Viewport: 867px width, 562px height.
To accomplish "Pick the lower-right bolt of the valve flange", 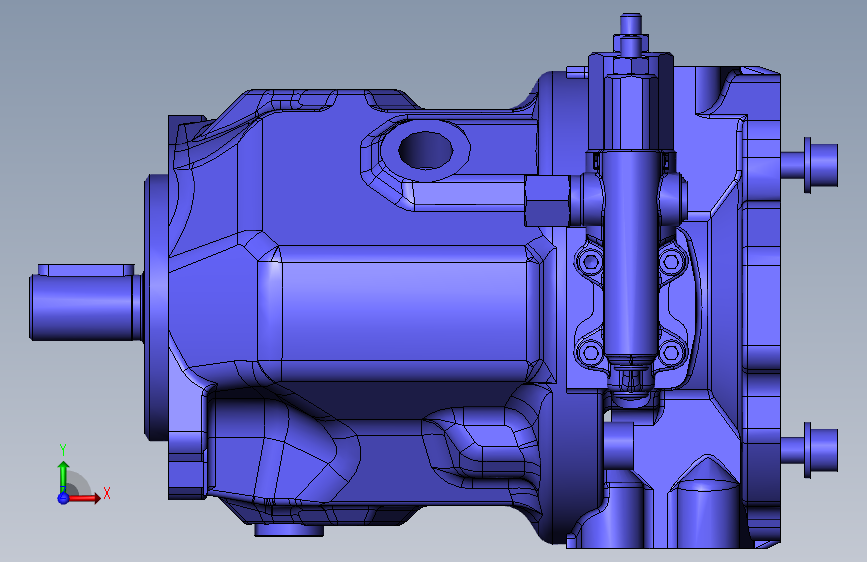I will pyautogui.click(x=671, y=352).
